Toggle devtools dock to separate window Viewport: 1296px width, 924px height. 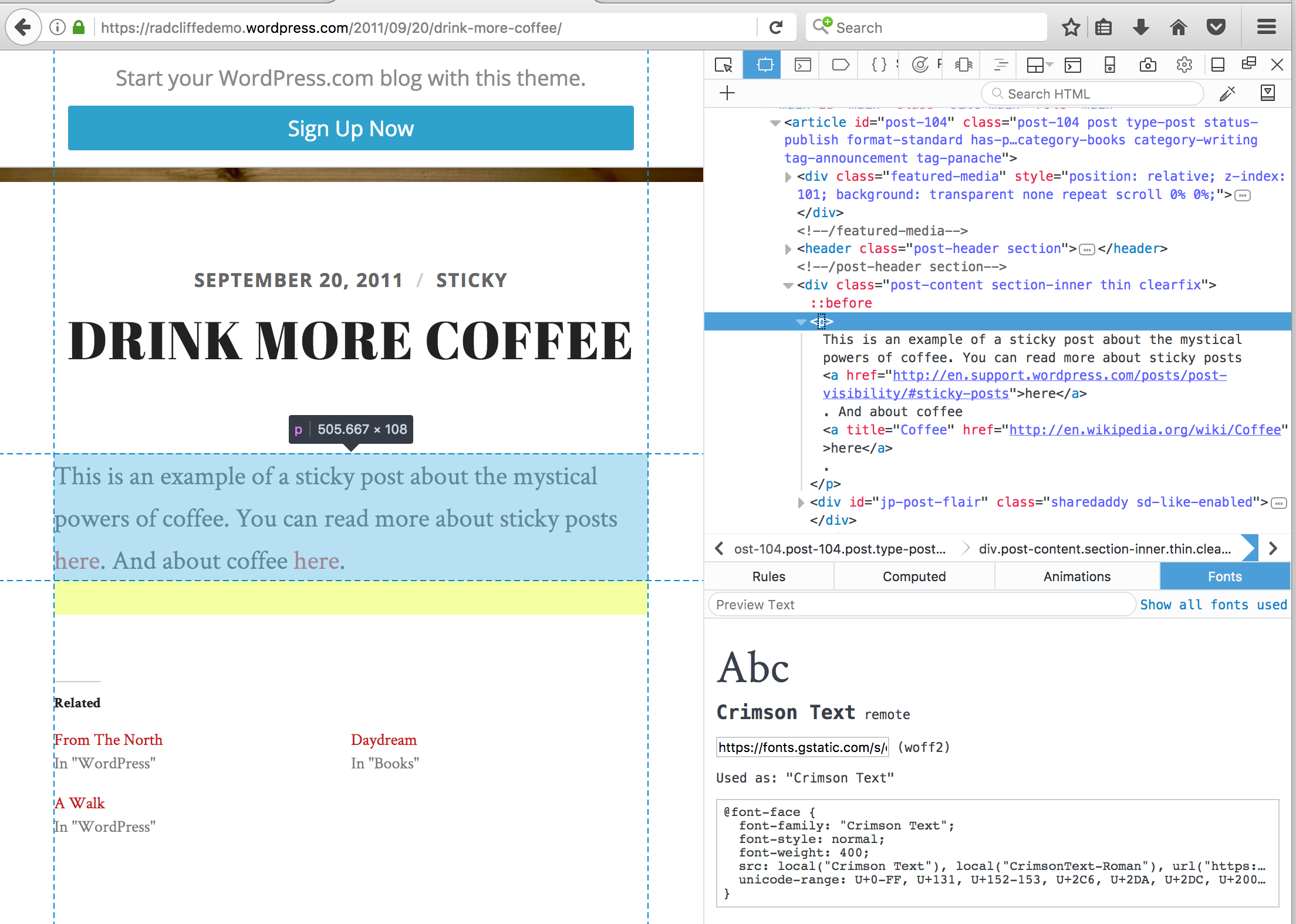pos(1248,63)
